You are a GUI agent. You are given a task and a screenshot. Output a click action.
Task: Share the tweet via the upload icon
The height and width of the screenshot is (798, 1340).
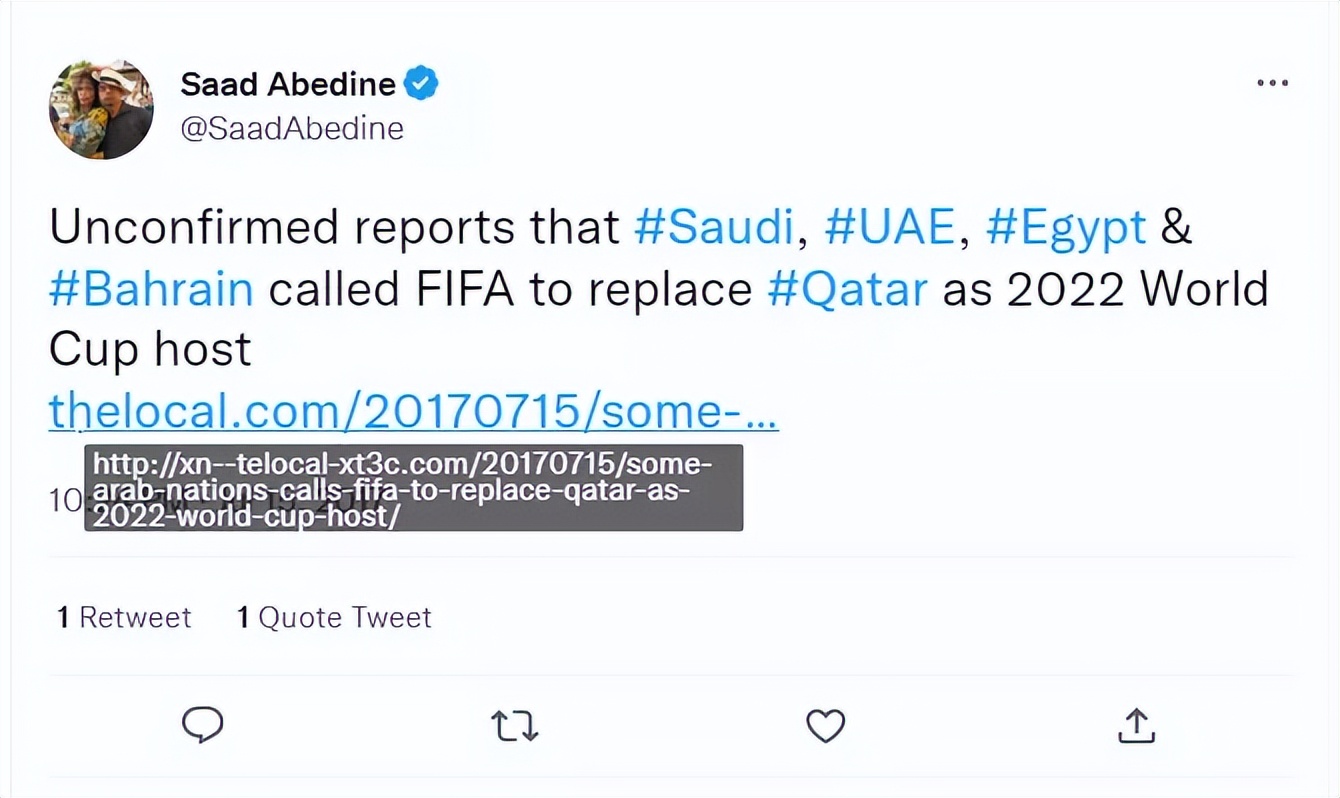click(x=1136, y=726)
